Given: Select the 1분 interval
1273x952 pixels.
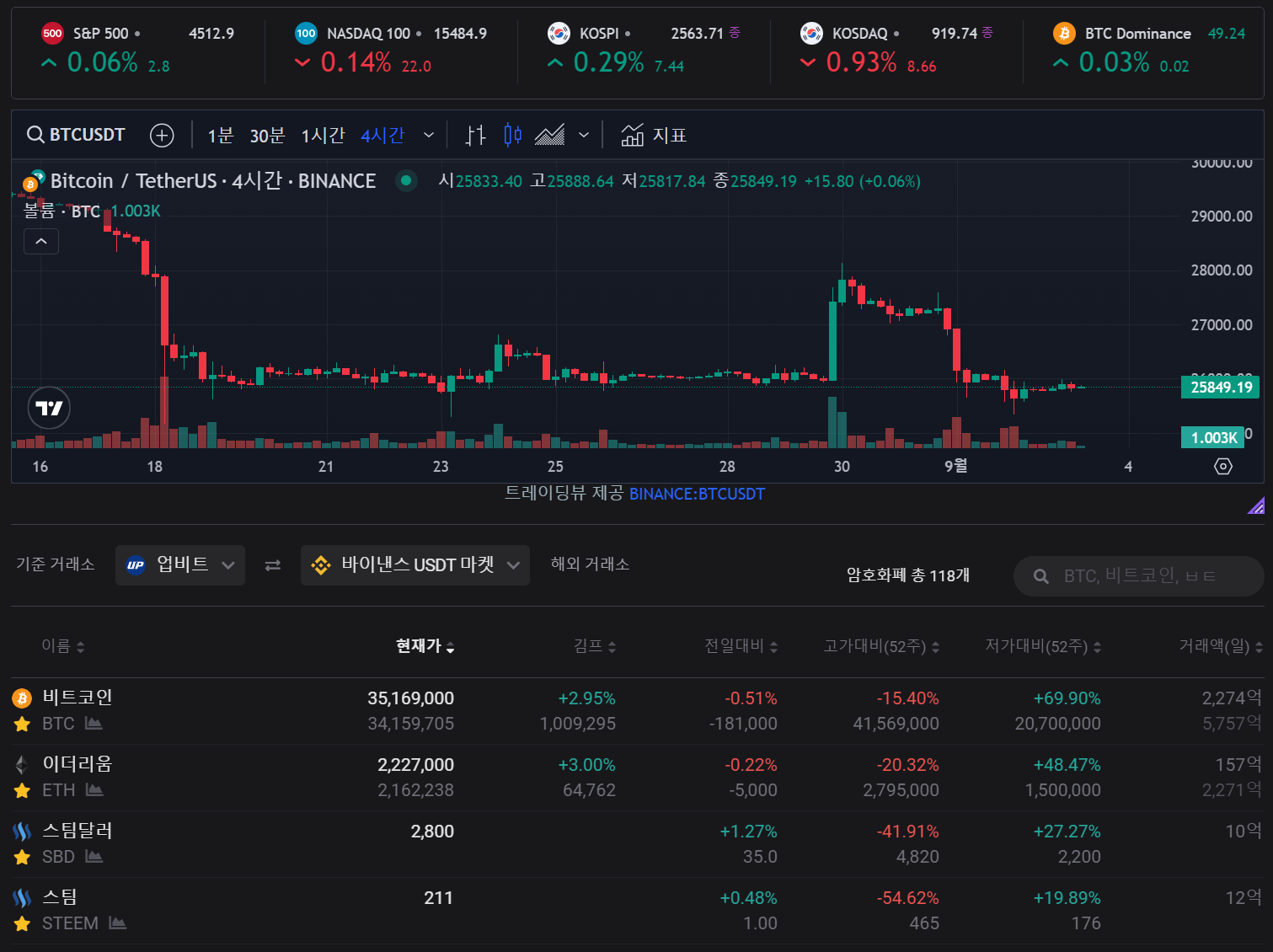Looking at the screenshot, I should coord(221,135).
